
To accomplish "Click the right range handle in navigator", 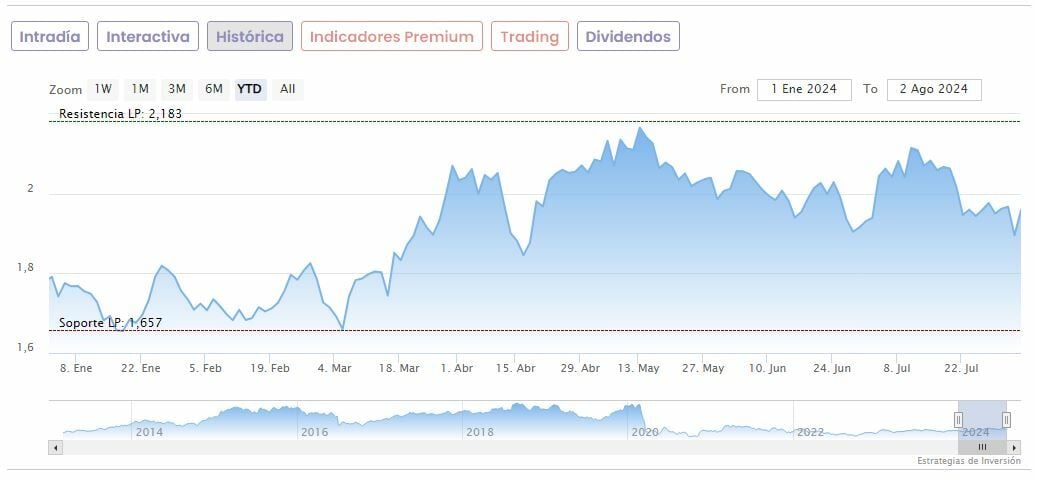I will pyautogui.click(x=1006, y=419).
